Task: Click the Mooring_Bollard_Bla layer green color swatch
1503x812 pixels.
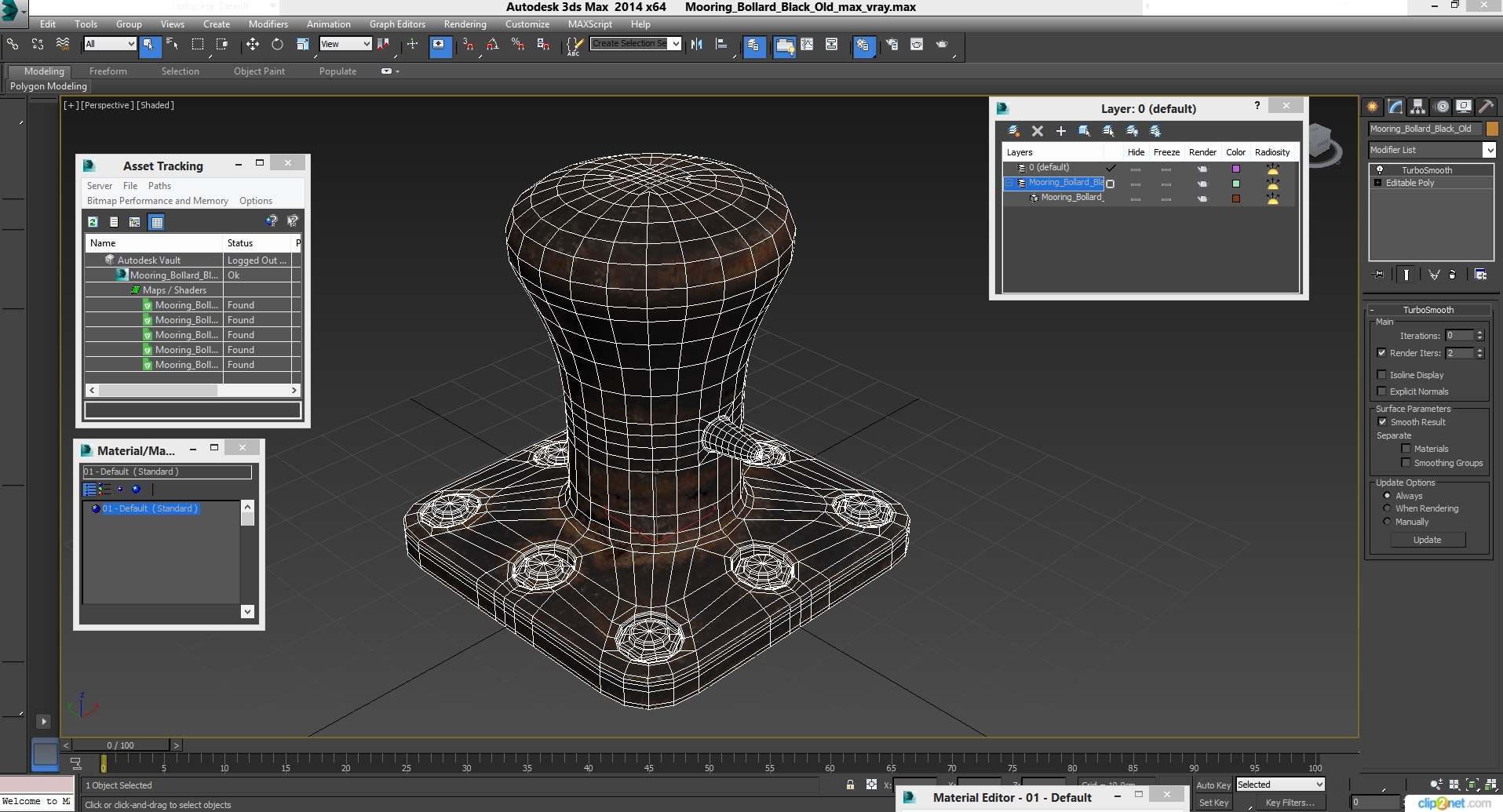Action: pos(1236,184)
